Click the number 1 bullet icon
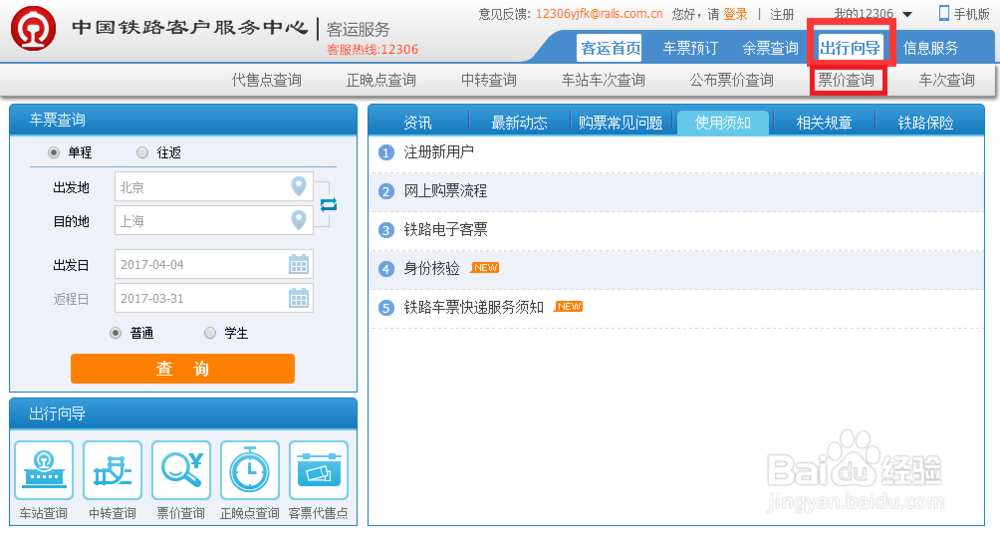The width and height of the screenshot is (1000, 536). (386, 153)
